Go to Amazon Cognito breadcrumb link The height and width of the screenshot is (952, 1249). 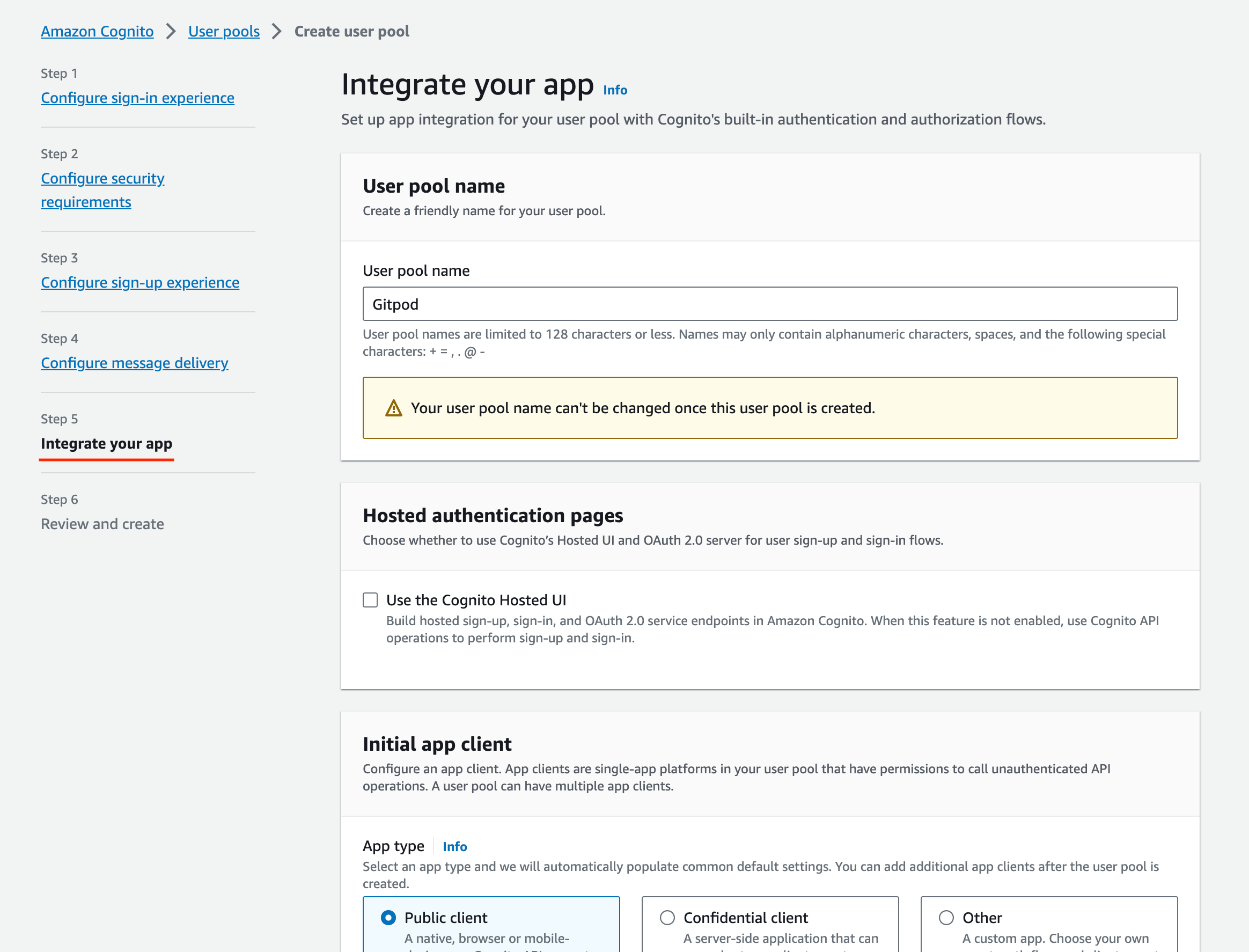point(97,31)
